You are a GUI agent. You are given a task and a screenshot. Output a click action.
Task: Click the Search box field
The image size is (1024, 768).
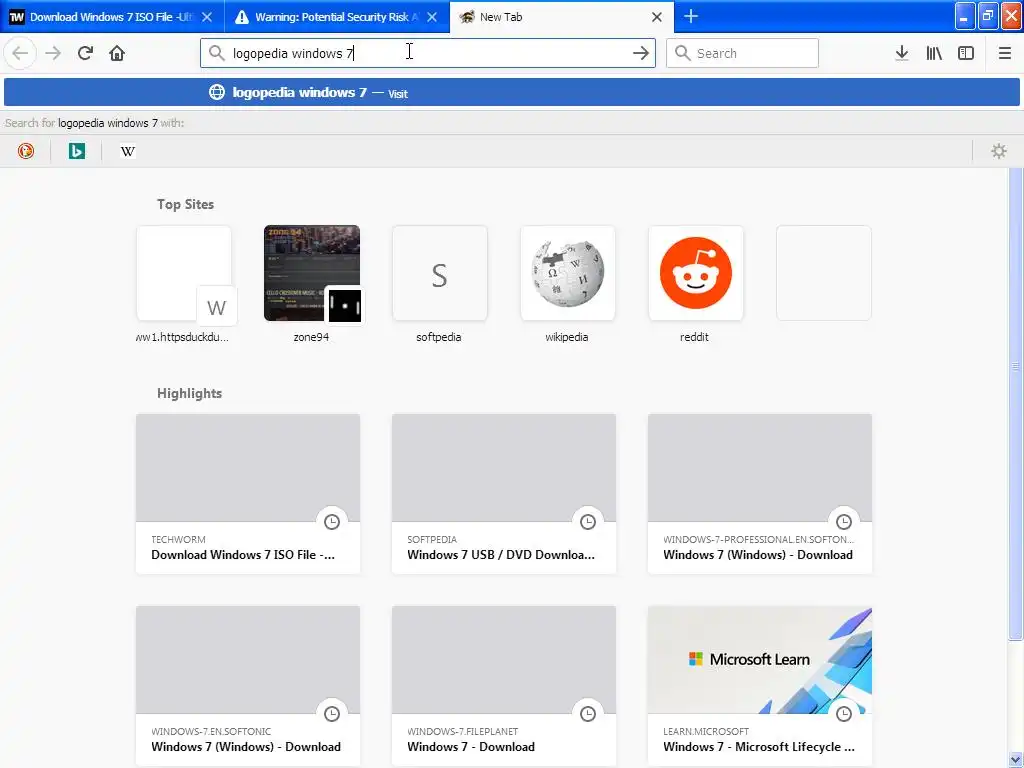pyautogui.click(x=742, y=53)
